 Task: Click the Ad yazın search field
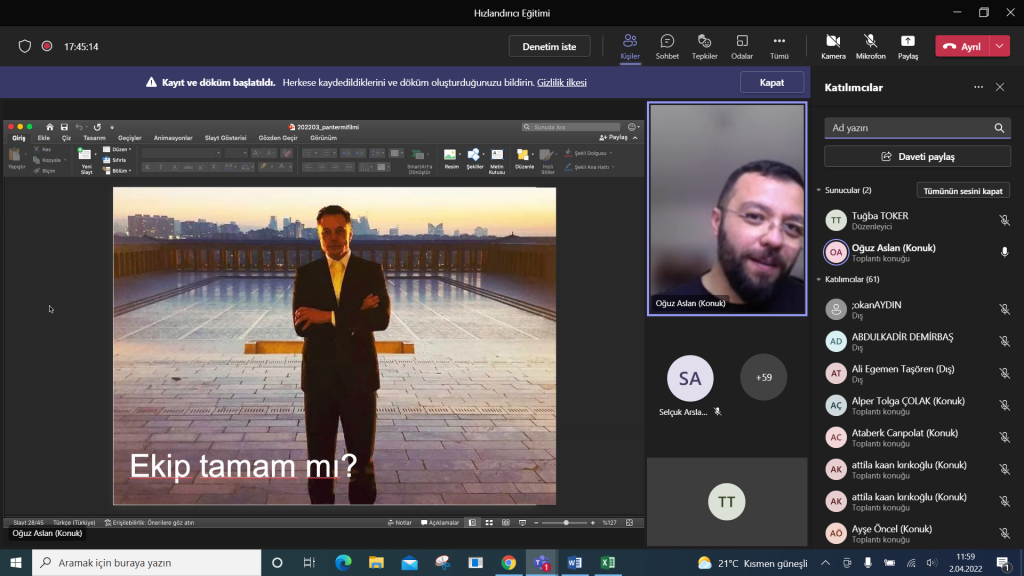click(x=905, y=128)
